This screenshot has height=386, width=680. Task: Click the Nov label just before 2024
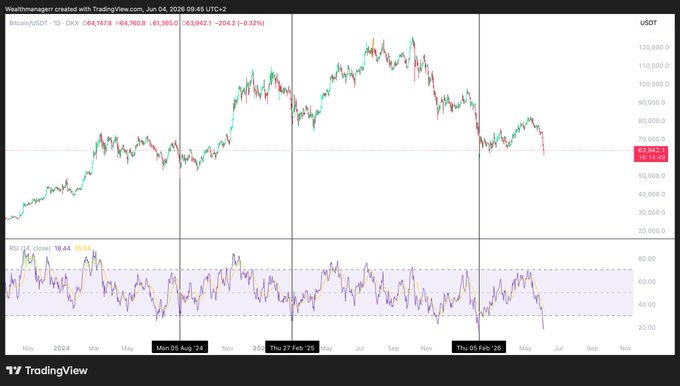pyautogui.click(x=28, y=348)
